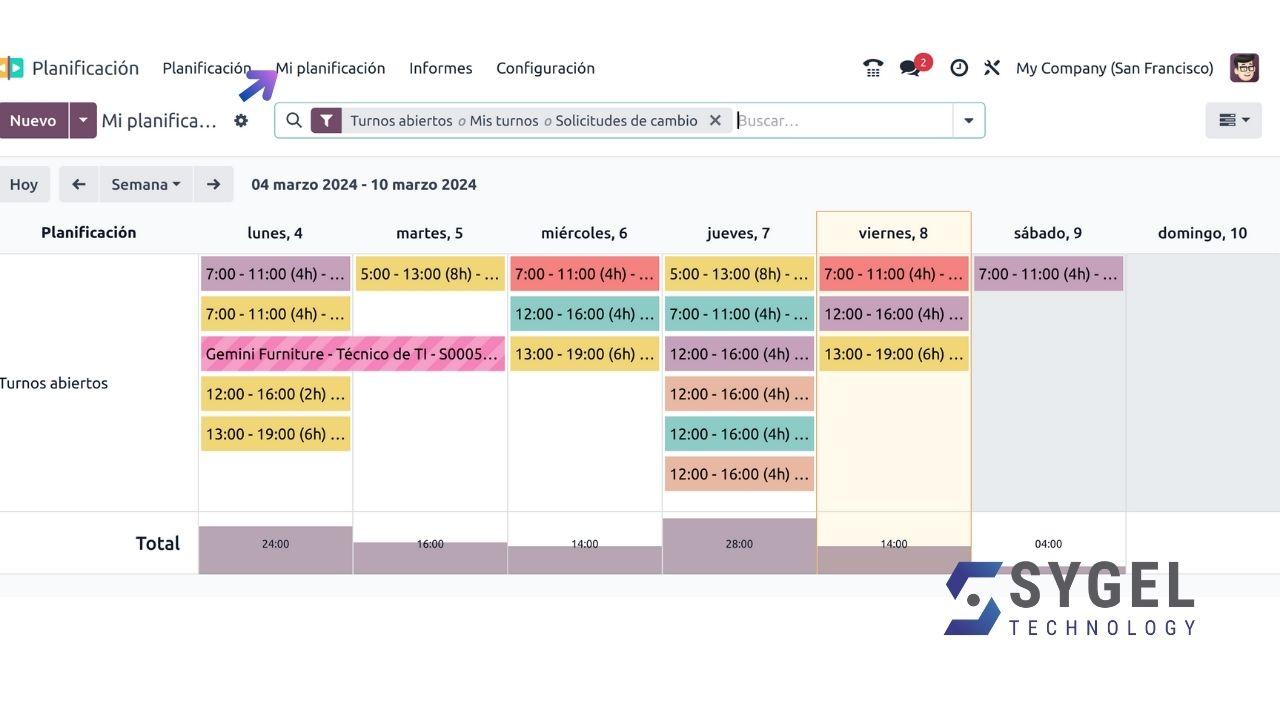This screenshot has height=720, width=1280.
Task: Go to next week with right arrow
Action: click(x=212, y=184)
